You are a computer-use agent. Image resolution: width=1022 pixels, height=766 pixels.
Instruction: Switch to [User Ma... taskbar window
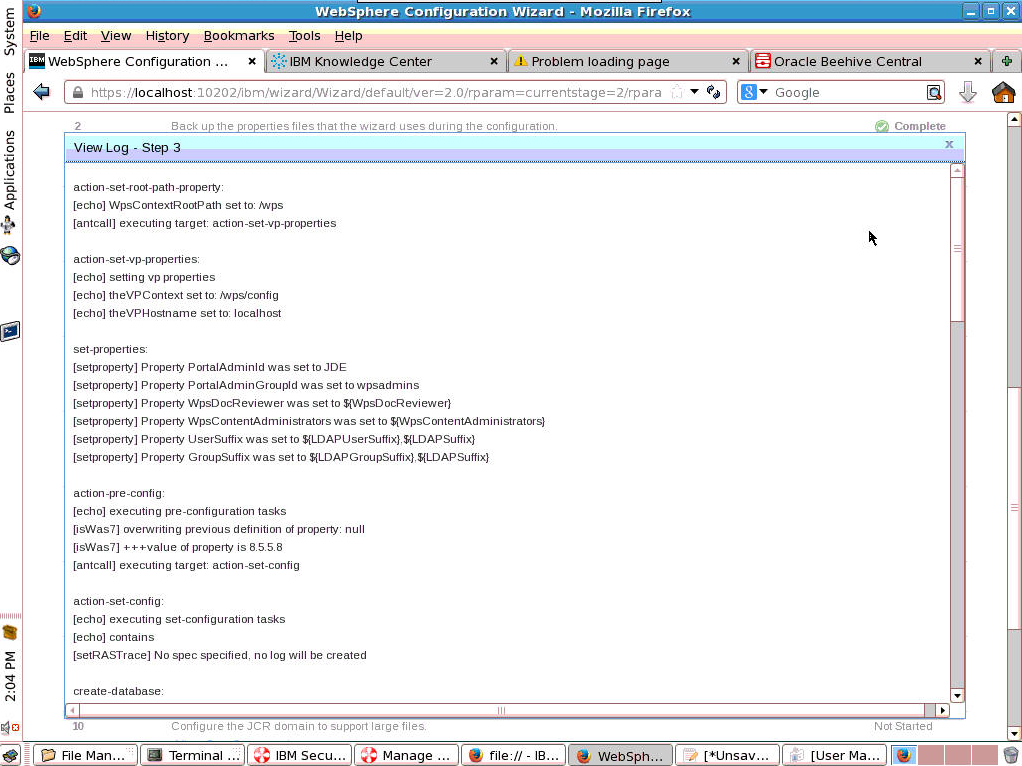[834, 755]
